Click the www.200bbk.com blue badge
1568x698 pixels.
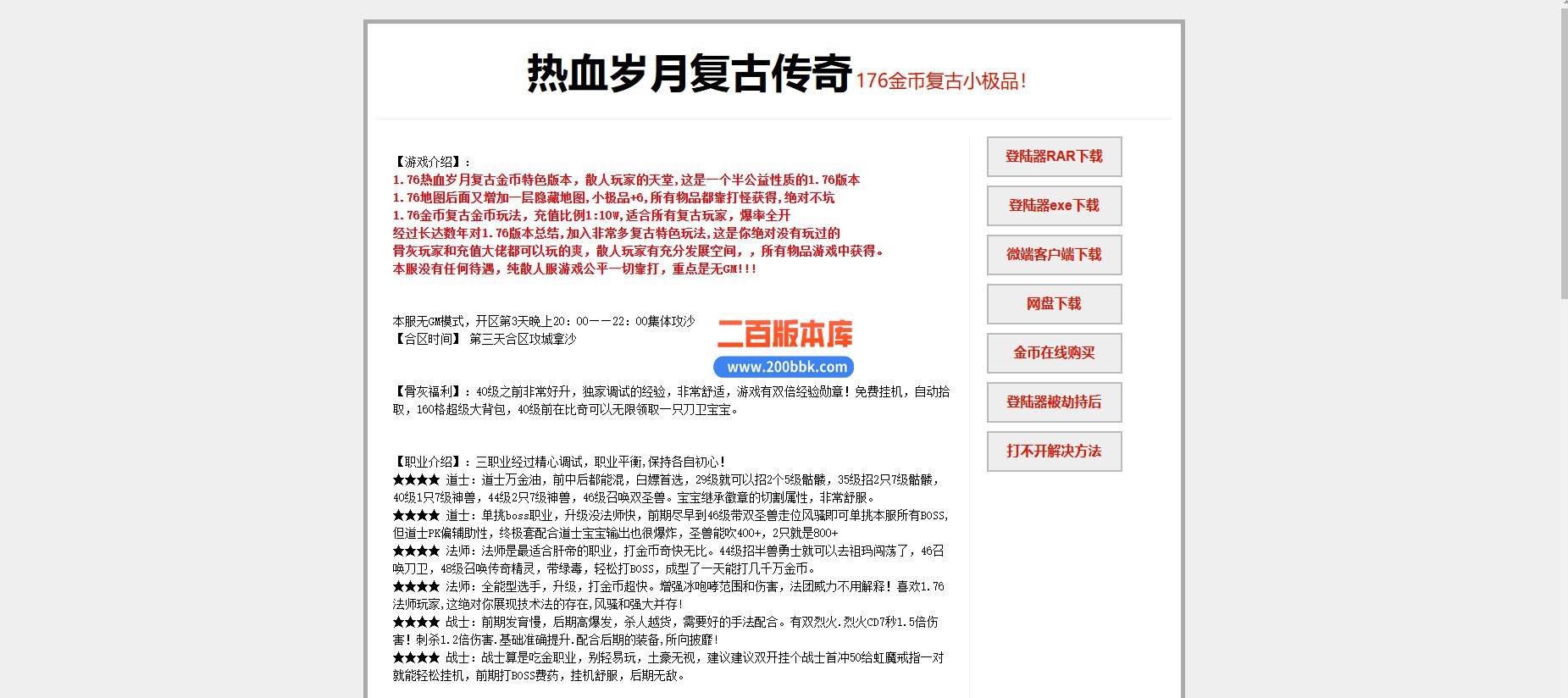(x=784, y=367)
